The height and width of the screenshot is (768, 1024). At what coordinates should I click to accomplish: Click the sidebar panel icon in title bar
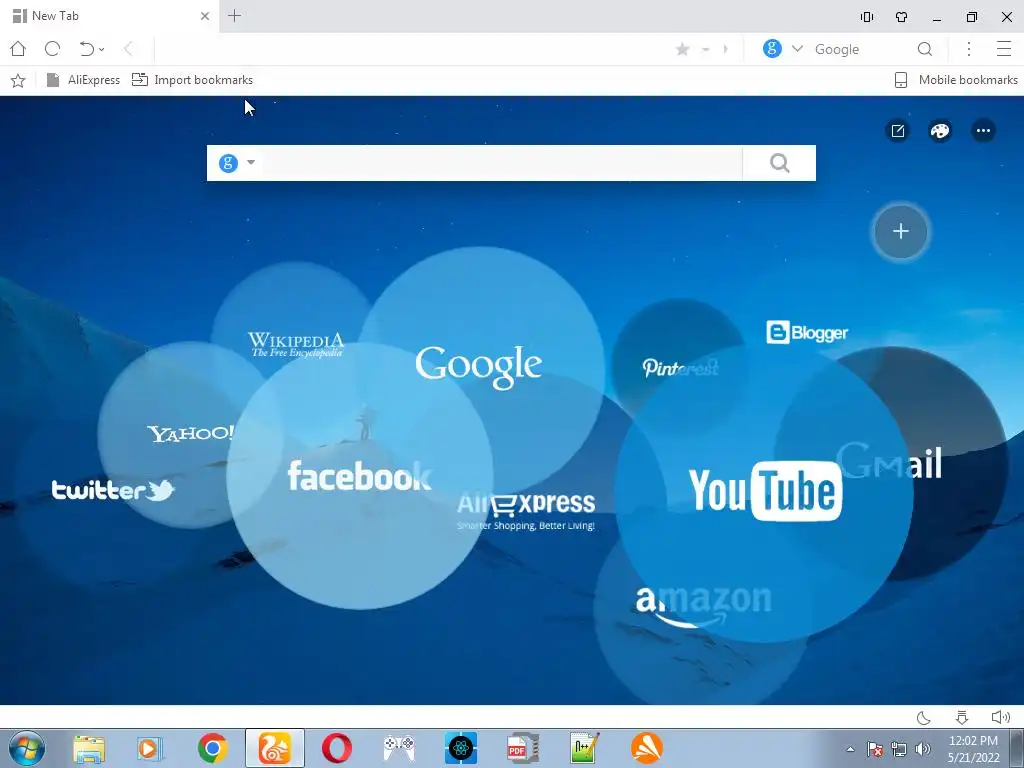click(867, 17)
